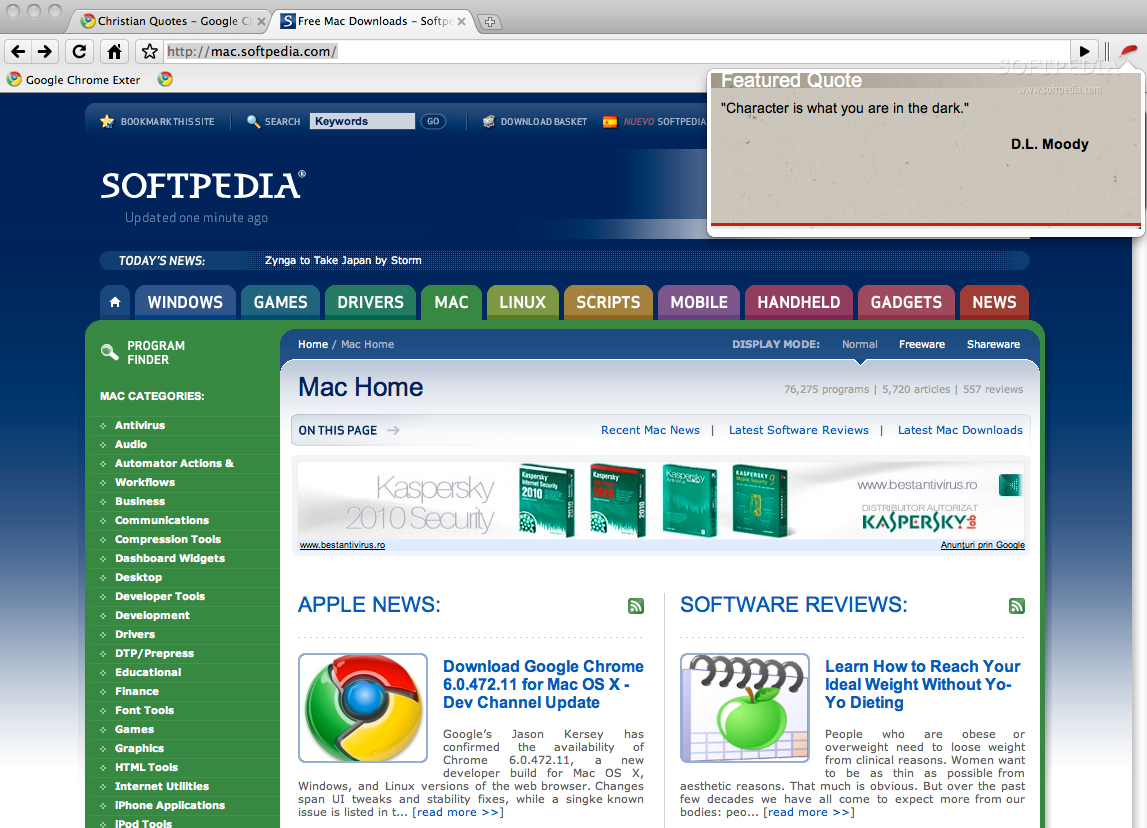Click the second Chrome bookmark icon
Viewport: 1147px width, 828px height.
(165, 79)
